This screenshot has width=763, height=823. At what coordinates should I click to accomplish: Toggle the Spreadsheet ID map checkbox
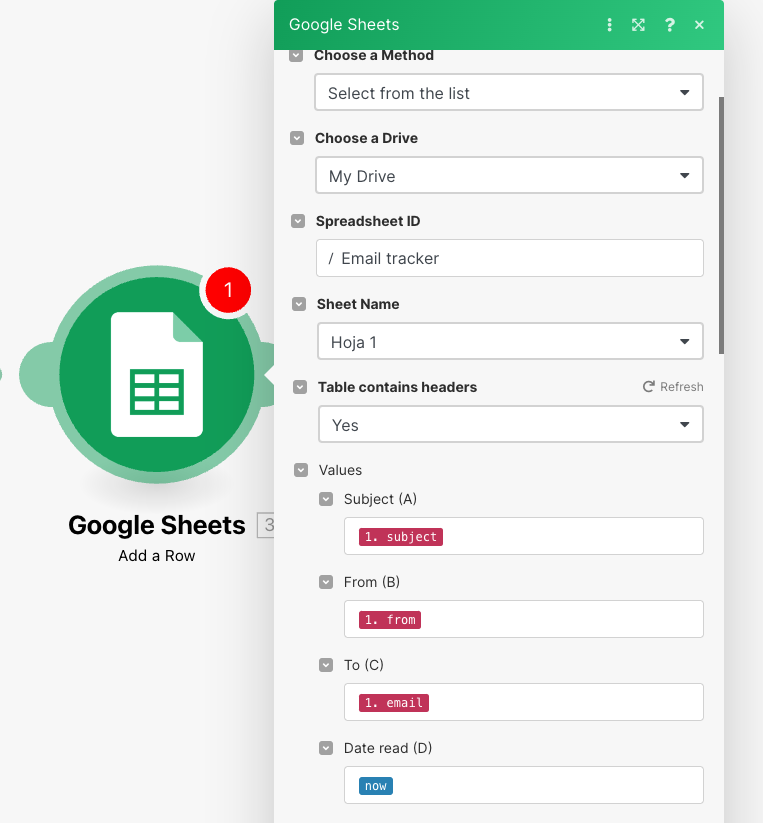click(298, 221)
